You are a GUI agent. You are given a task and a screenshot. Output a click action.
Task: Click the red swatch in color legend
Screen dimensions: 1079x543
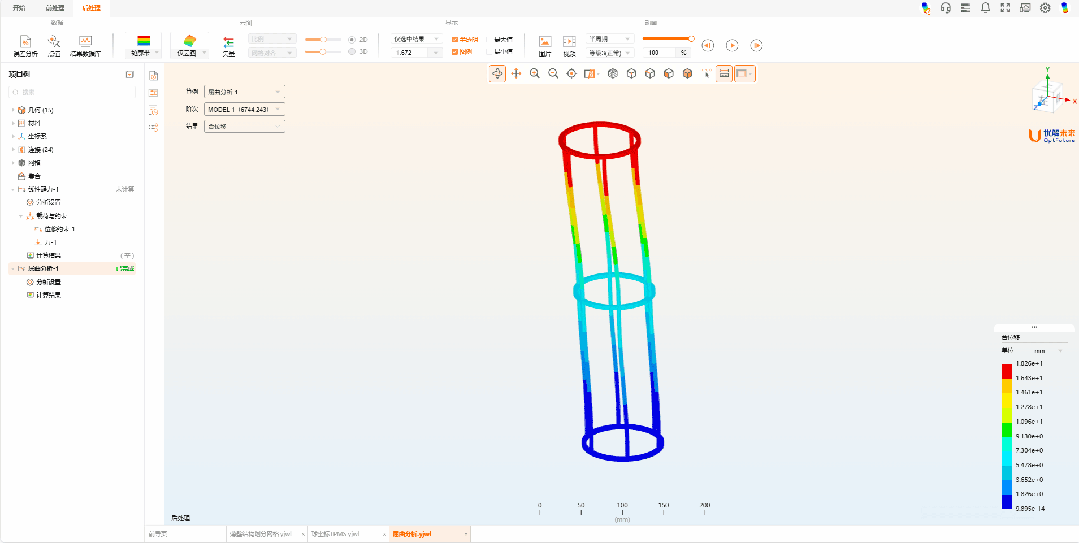tap(1006, 370)
